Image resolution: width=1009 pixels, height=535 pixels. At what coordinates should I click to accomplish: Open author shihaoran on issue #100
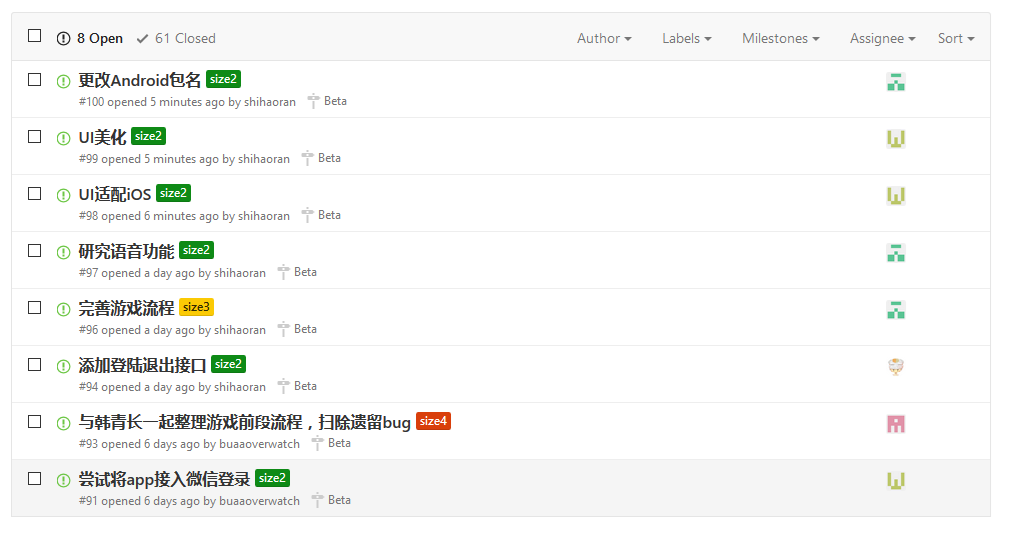(x=270, y=102)
